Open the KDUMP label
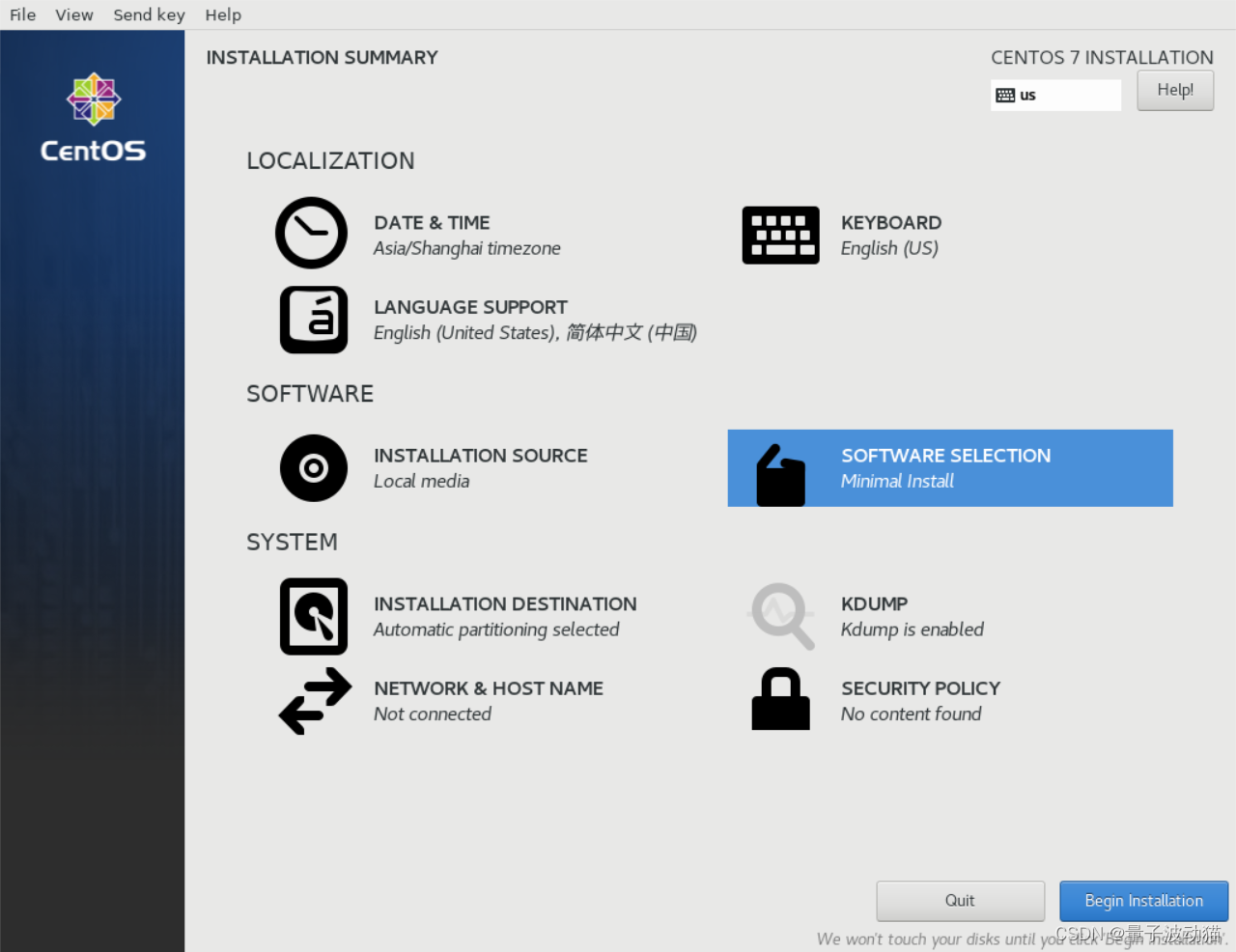 coord(874,604)
